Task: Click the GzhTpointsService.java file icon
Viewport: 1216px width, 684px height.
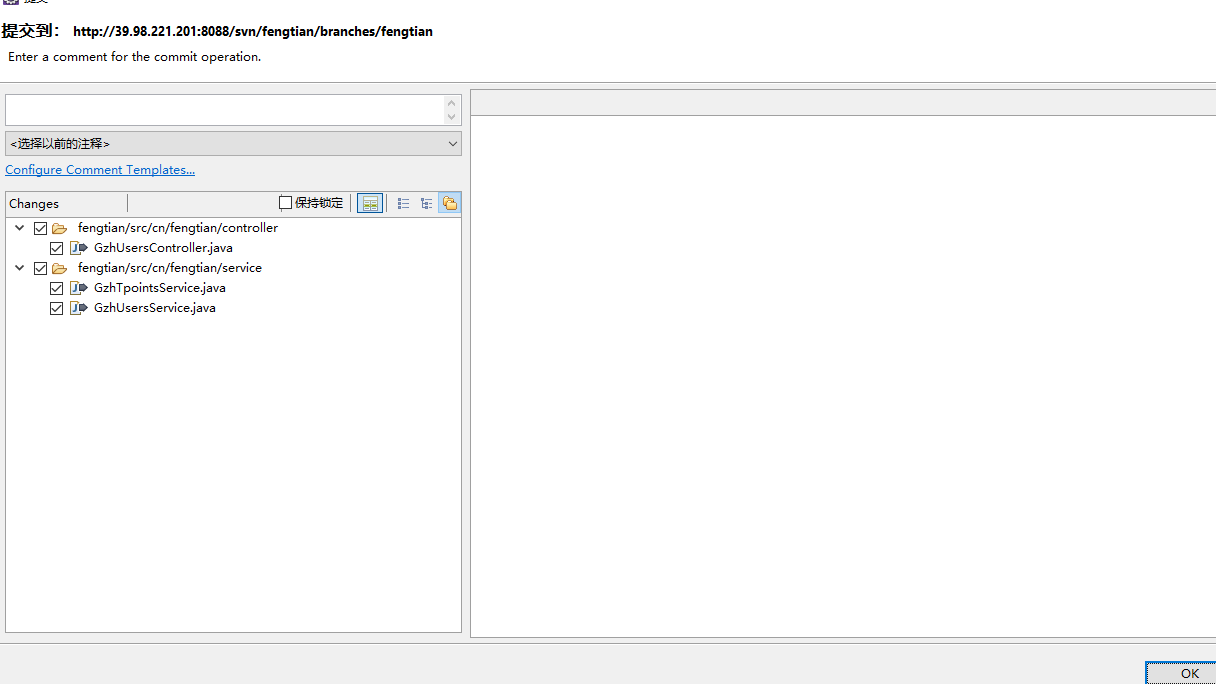Action: pos(79,288)
